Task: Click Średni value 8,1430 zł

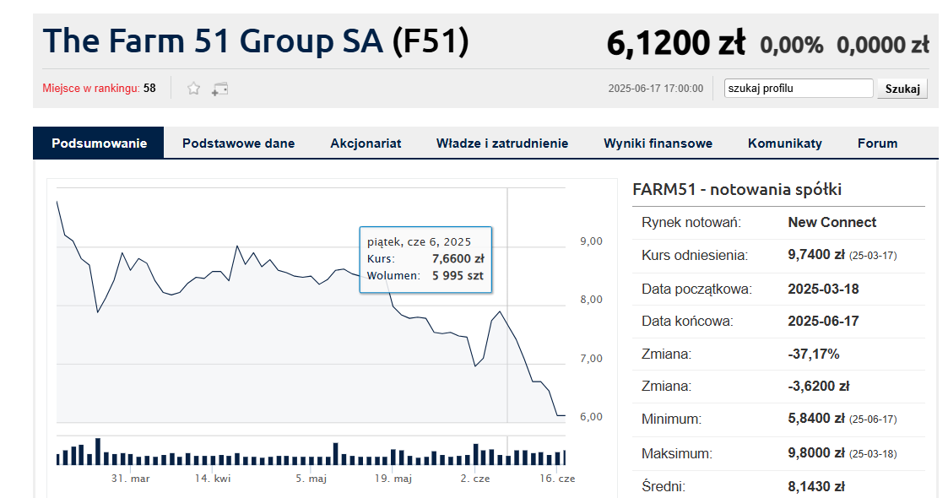Action: point(816,486)
